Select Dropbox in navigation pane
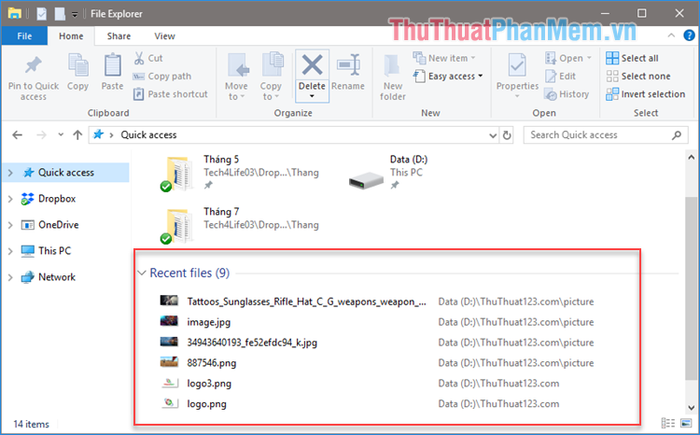The width and height of the screenshot is (700, 435). click(57, 199)
